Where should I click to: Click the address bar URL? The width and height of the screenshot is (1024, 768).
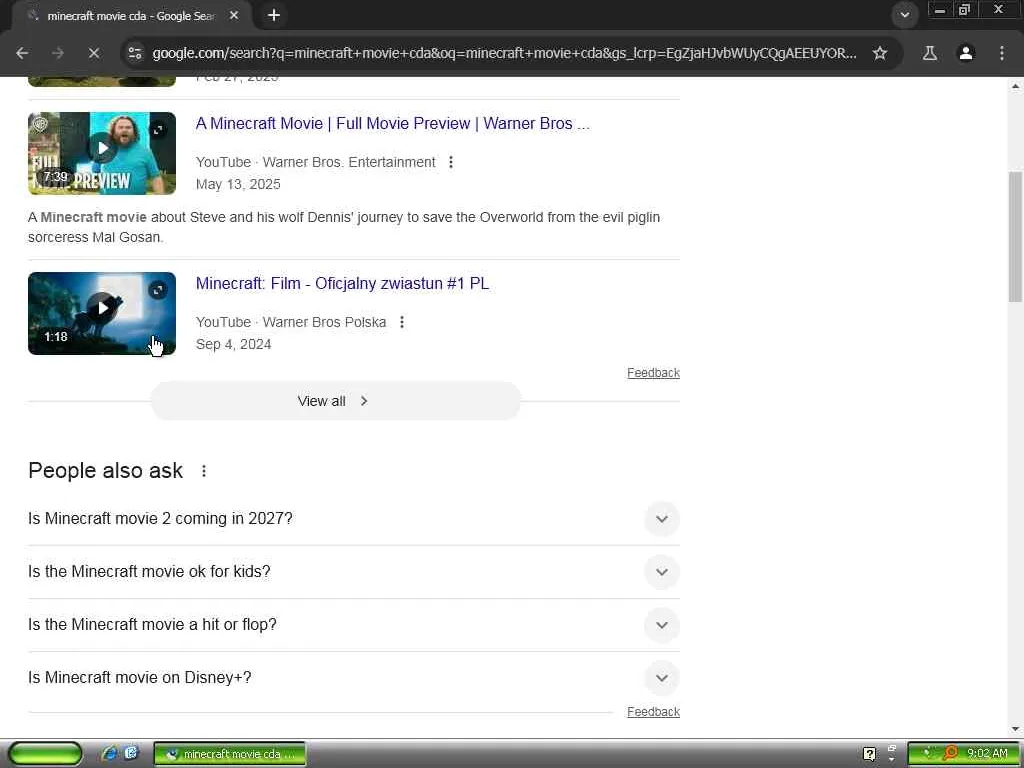tap(504, 53)
